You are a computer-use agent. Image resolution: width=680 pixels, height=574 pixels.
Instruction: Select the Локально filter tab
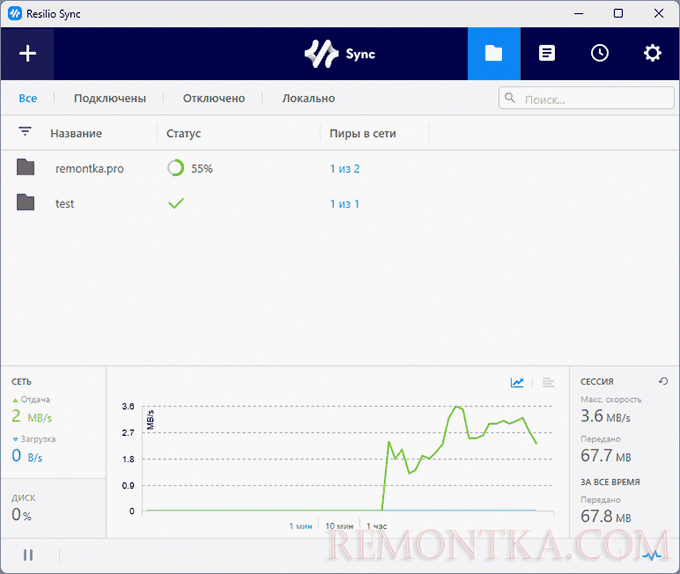(x=308, y=98)
